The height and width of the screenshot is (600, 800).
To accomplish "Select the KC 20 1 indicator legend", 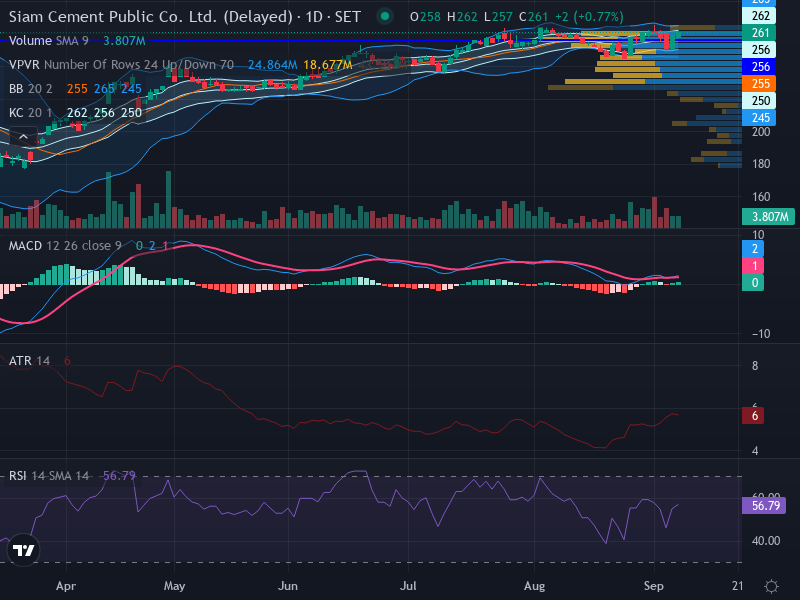I will coord(31,113).
